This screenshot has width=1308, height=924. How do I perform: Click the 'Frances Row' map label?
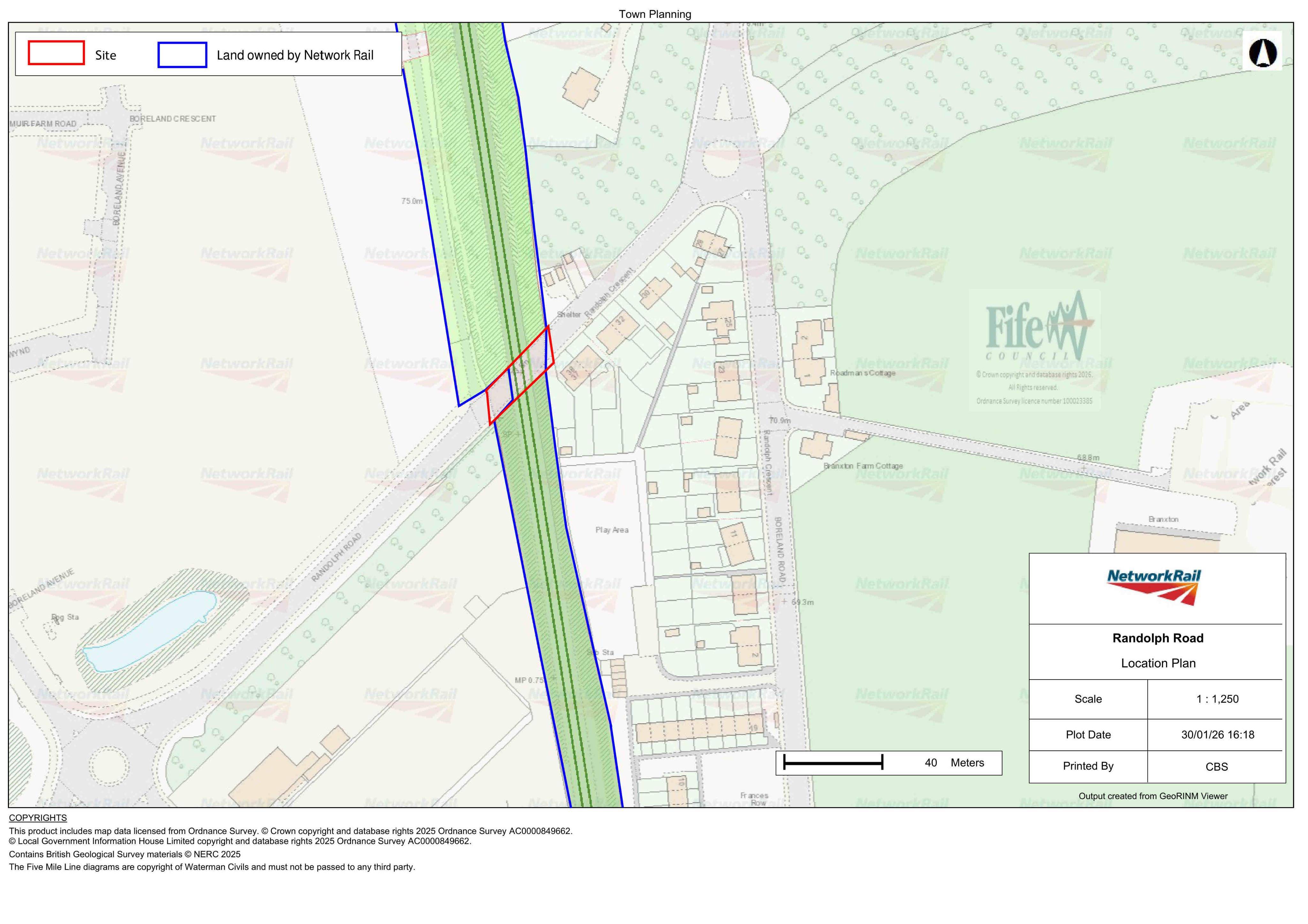(x=754, y=799)
